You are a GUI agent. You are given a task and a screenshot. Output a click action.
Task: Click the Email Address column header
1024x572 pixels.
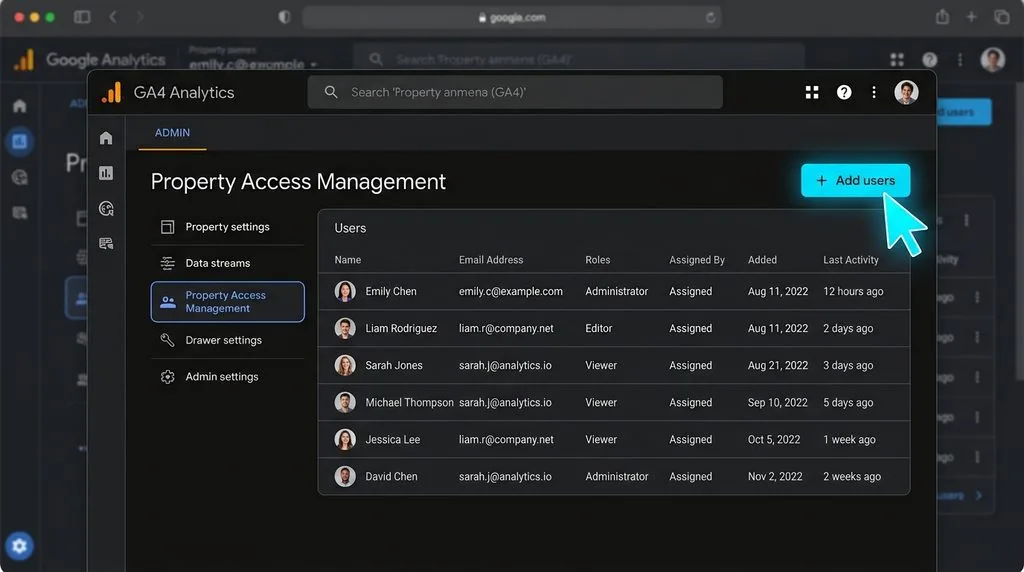click(x=490, y=260)
